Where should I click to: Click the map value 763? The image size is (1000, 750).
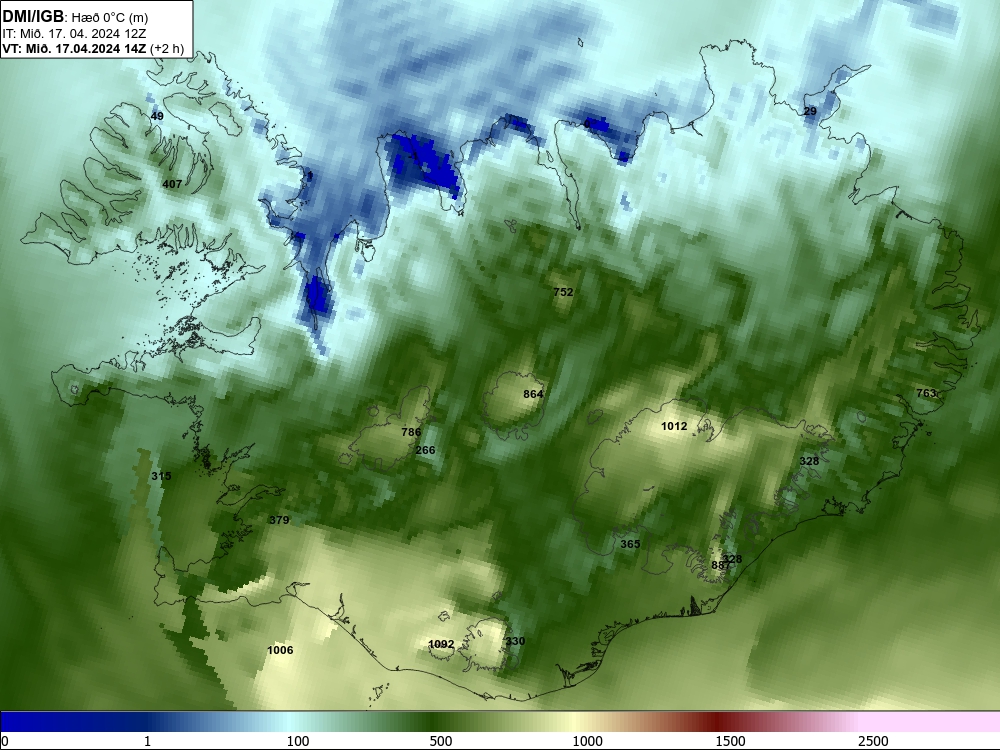tap(925, 393)
